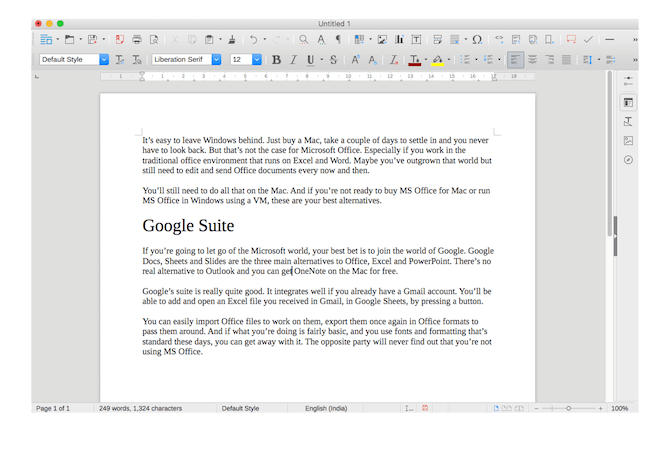Toggle underline formatting
The height and width of the screenshot is (457, 670).
pos(311,60)
